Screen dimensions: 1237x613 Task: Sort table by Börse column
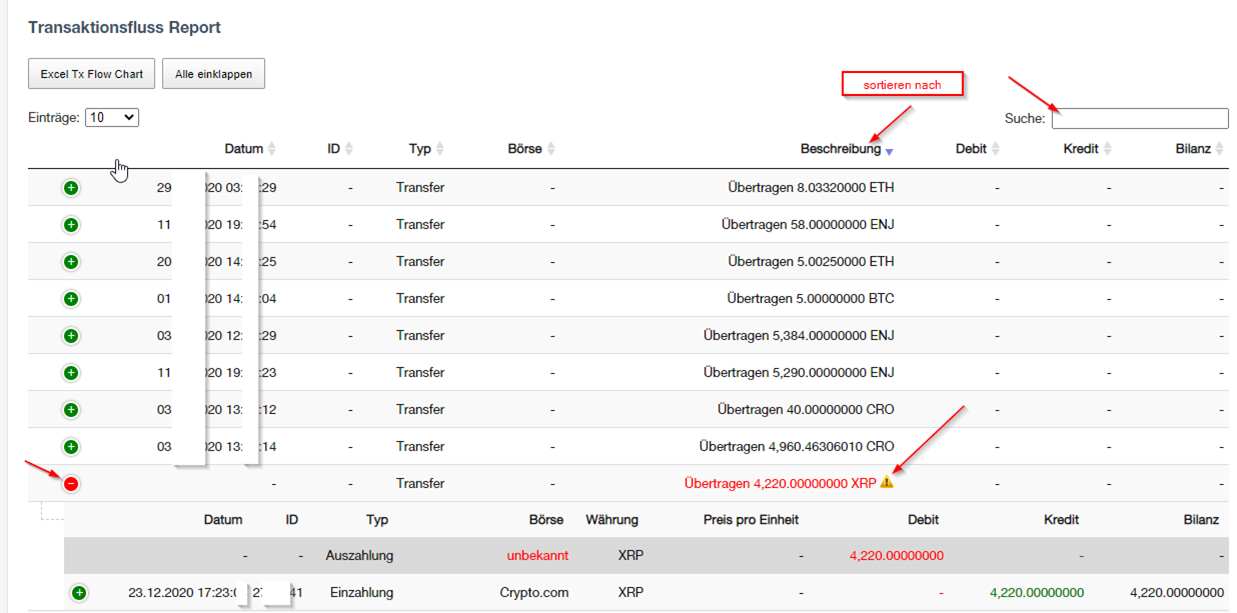click(531, 149)
